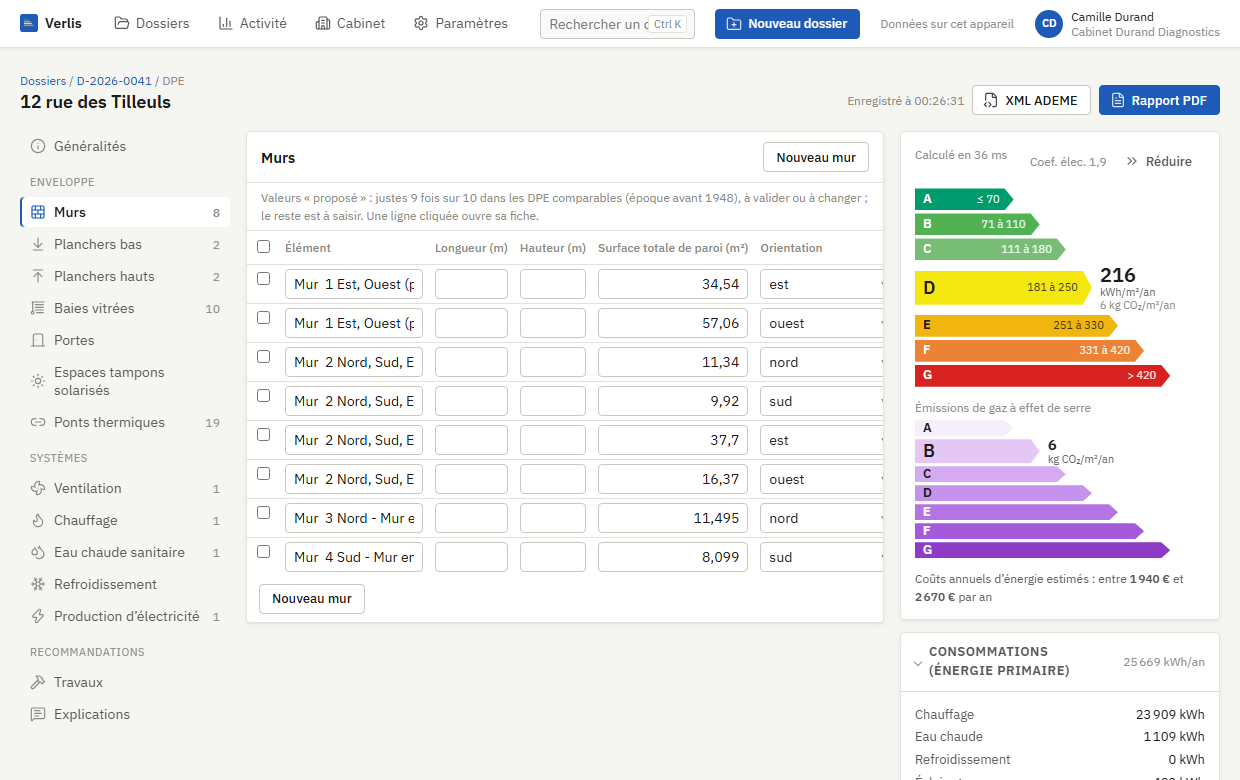Viewport: 1240px width, 780px height.
Task: Click the Baies vitrées icon
Action: 38,308
